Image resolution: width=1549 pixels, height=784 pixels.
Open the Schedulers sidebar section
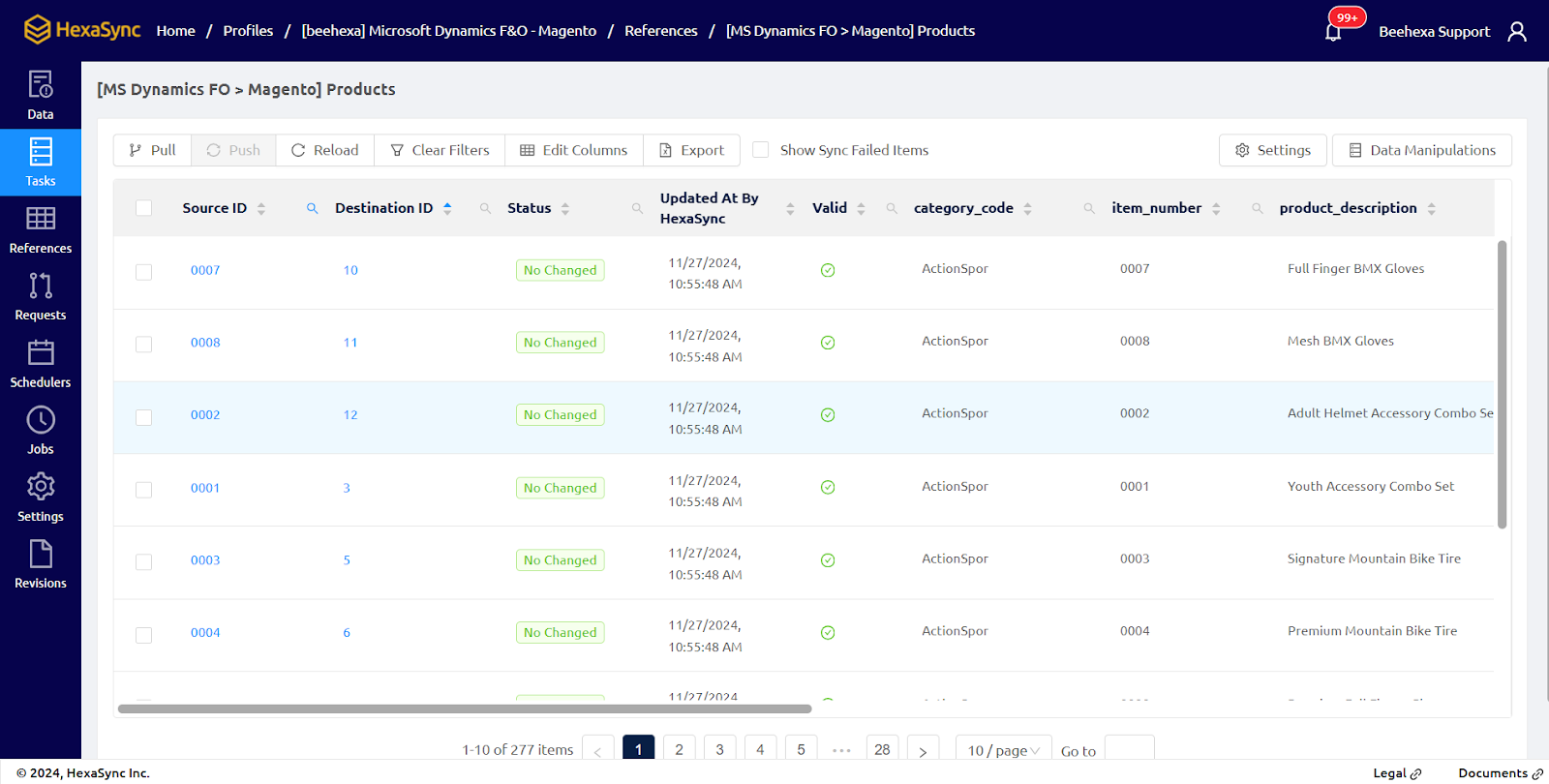[x=41, y=364]
